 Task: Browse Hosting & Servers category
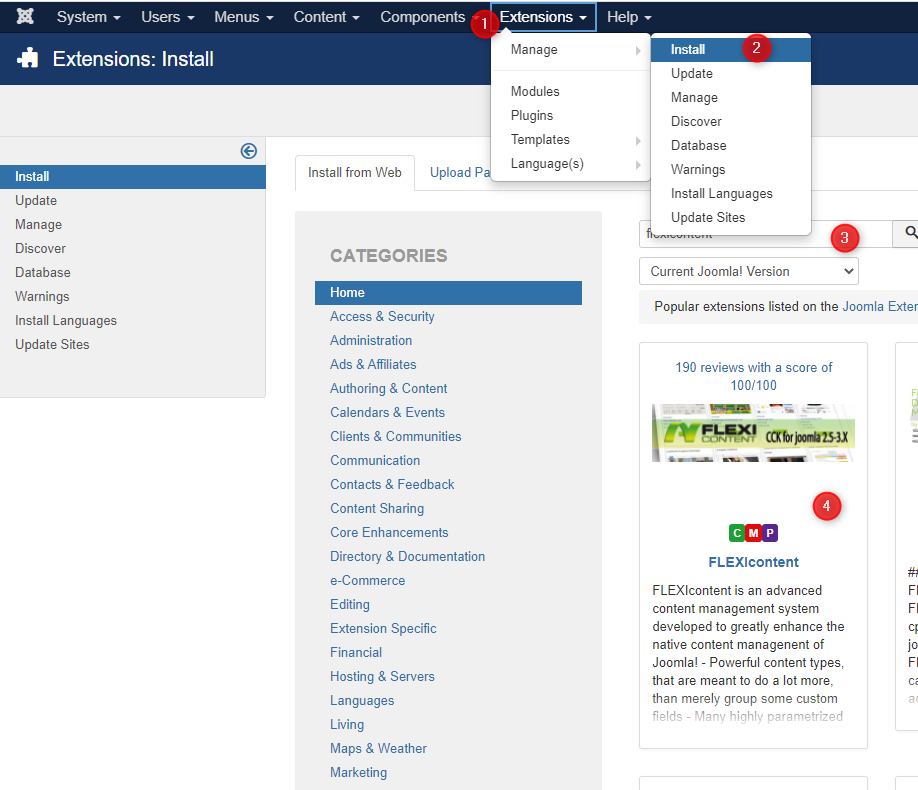[382, 677]
